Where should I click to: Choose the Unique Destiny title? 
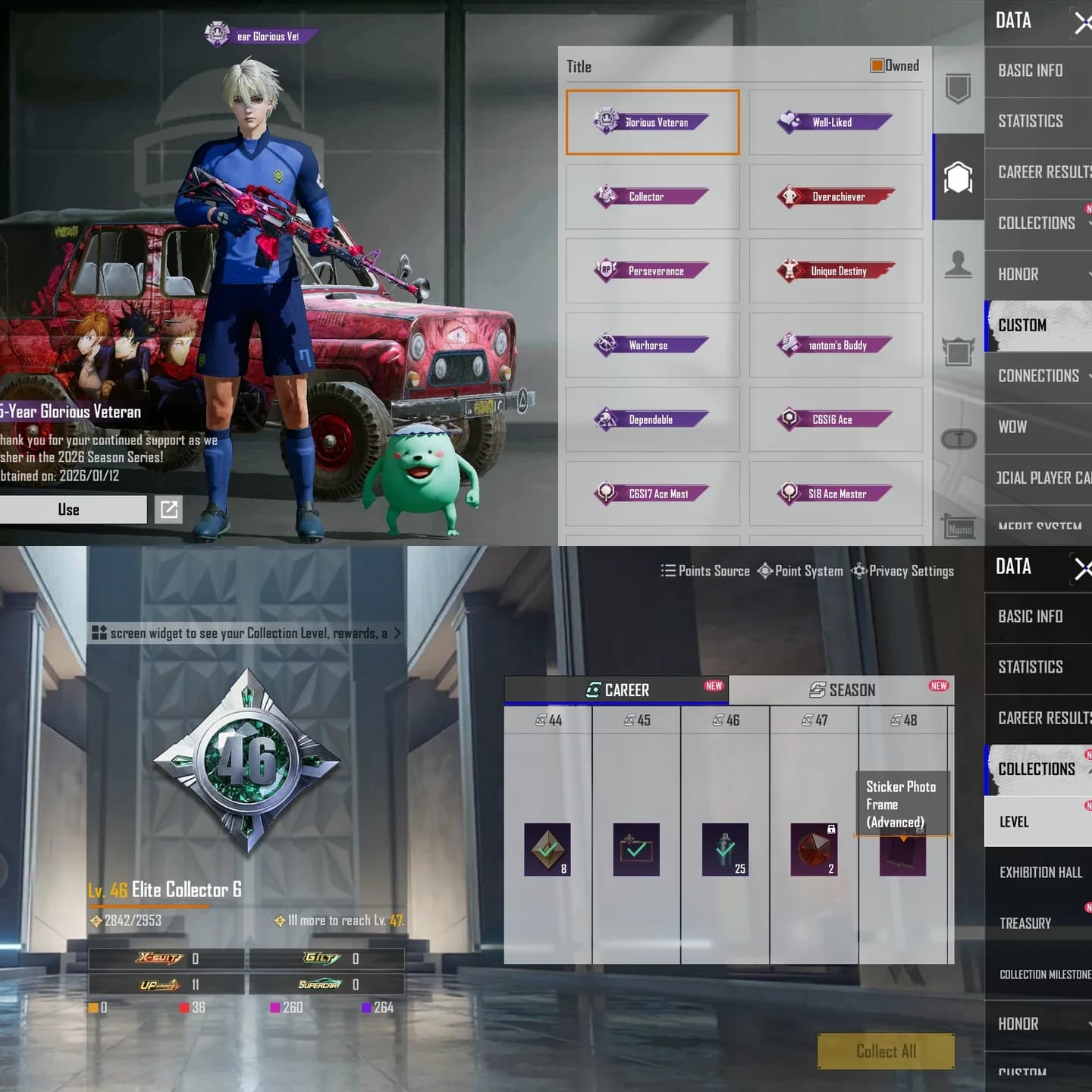point(836,271)
